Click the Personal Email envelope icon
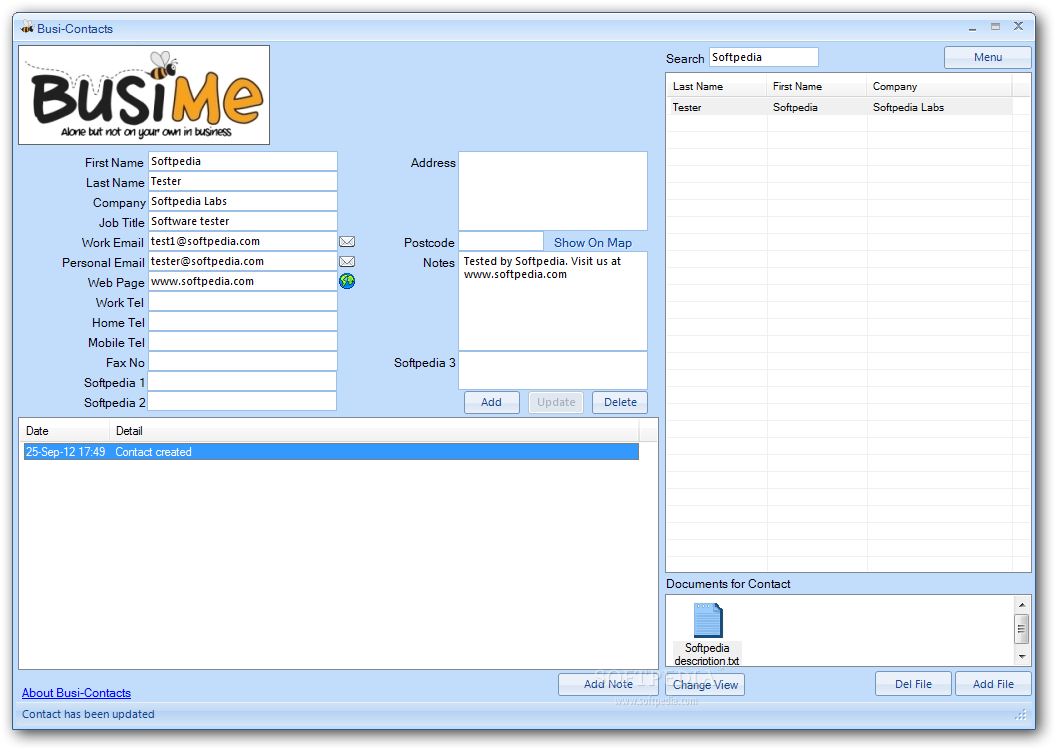Screen dimensions: 1056x750 click(x=347, y=261)
